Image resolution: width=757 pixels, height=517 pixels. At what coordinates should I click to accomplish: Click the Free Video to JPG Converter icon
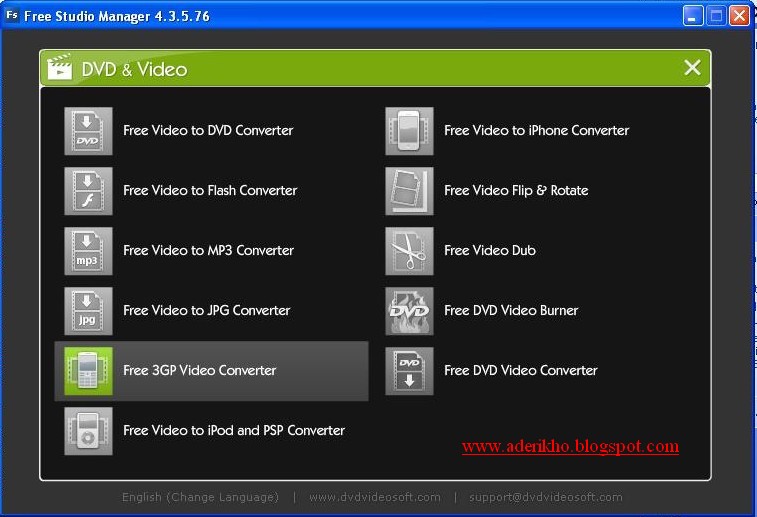point(88,311)
